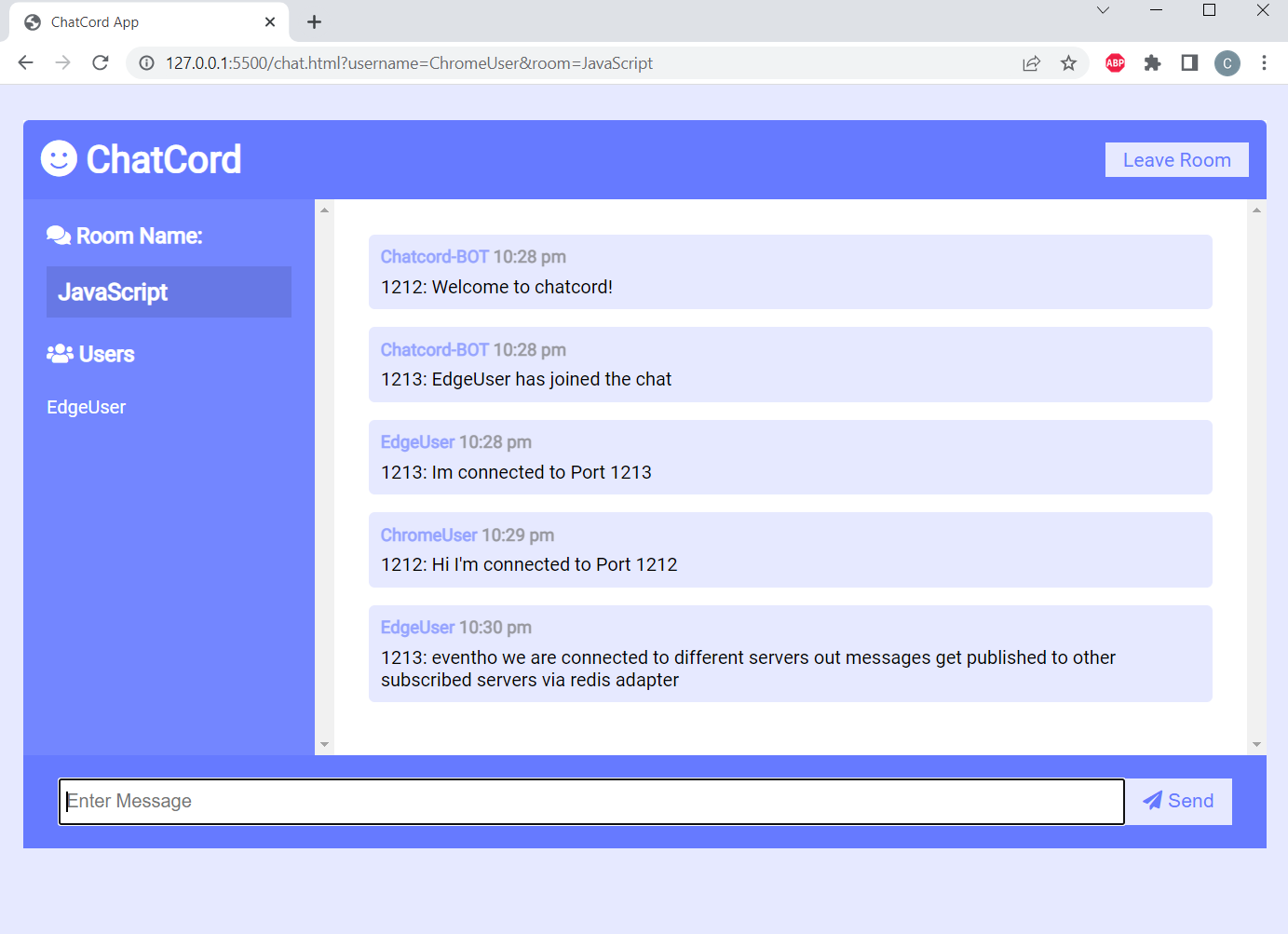Open a new browser tab
The image size is (1288, 934).
tap(314, 22)
